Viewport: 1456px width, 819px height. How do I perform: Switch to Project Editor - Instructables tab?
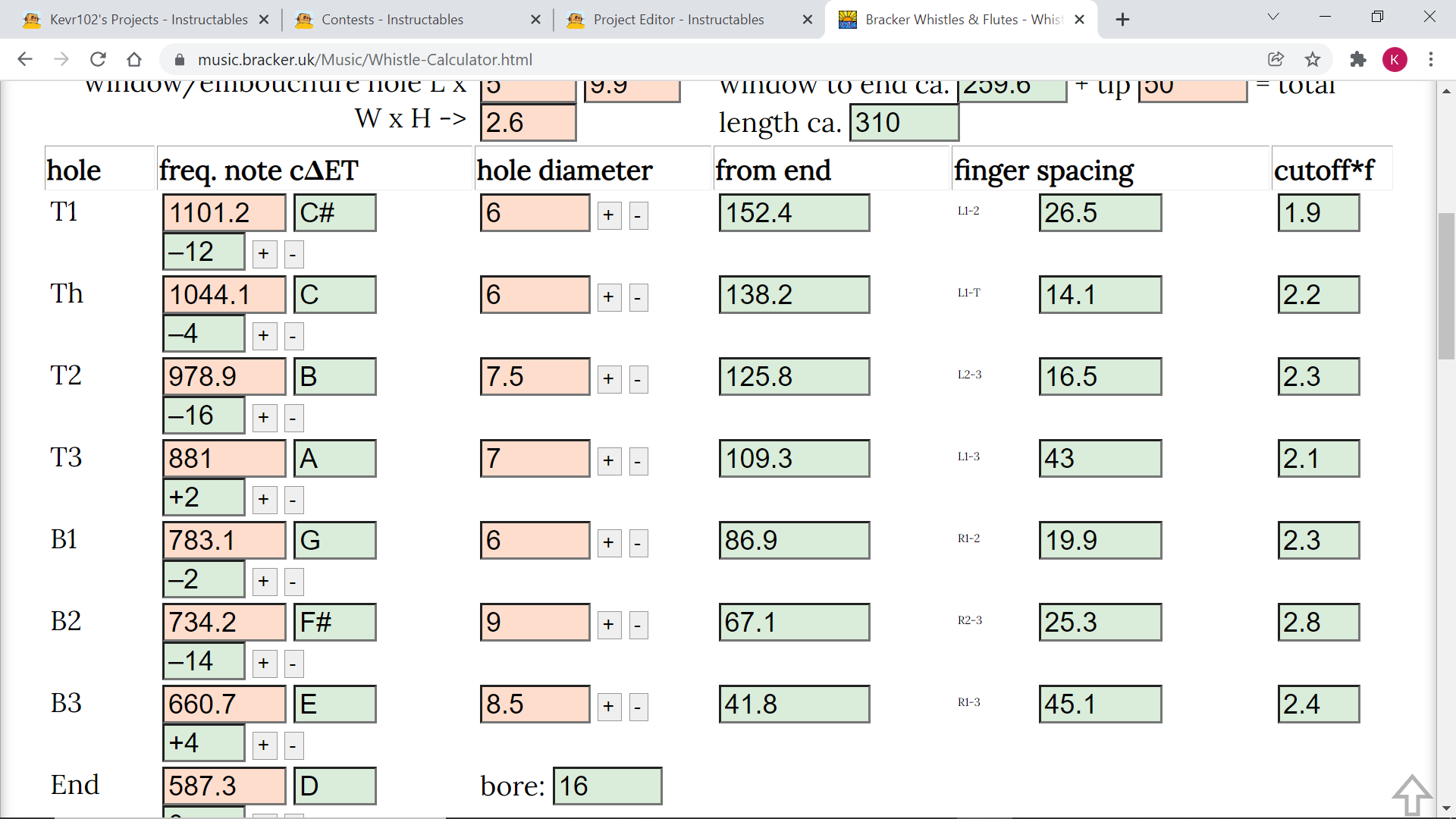point(678,20)
